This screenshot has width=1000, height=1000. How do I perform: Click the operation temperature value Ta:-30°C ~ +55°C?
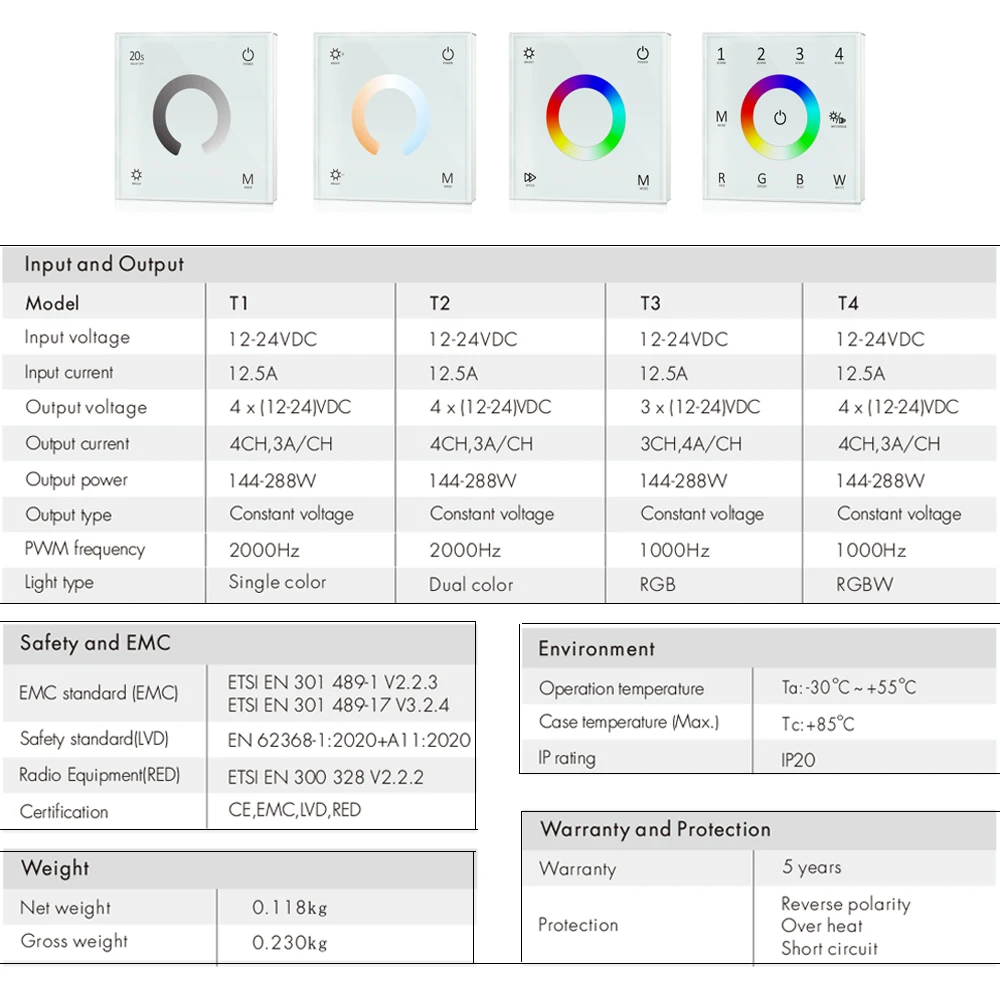[849, 688]
